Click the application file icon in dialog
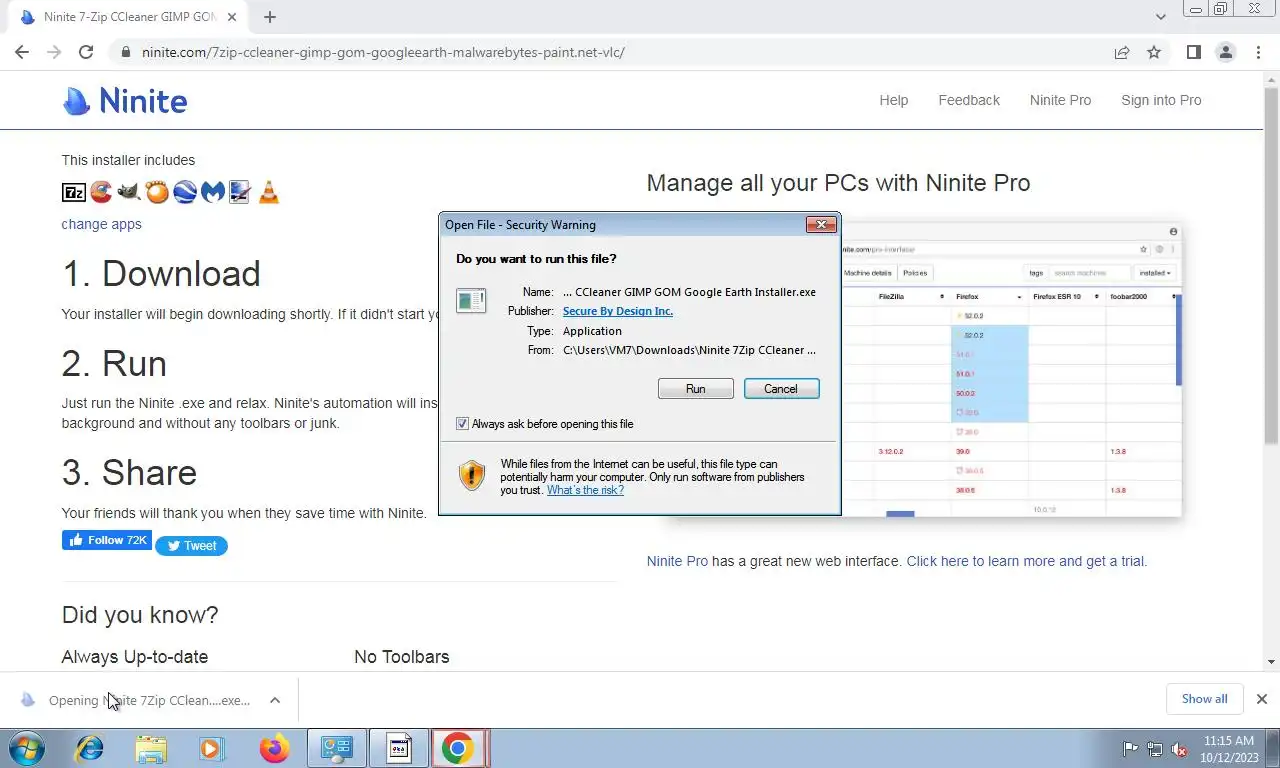This screenshot has width=1280, height=768. coord(471,300)
